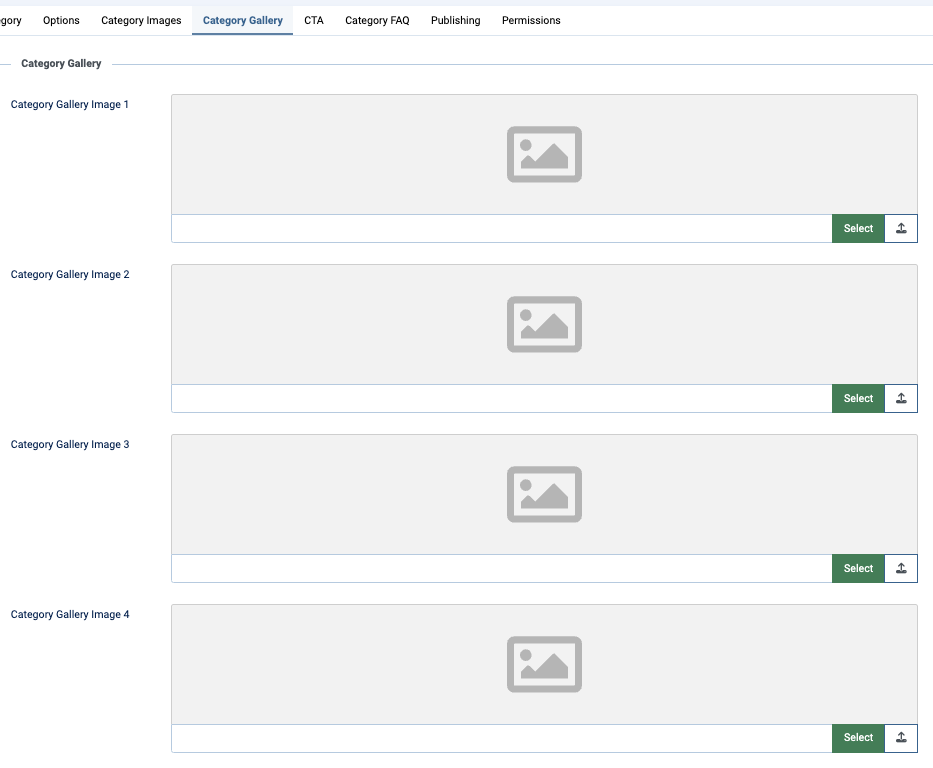The width and height of the screenshot is (933, 768).
Task: Click upload icon for Category Gallery Image 3
Action: tap(901, 568)
